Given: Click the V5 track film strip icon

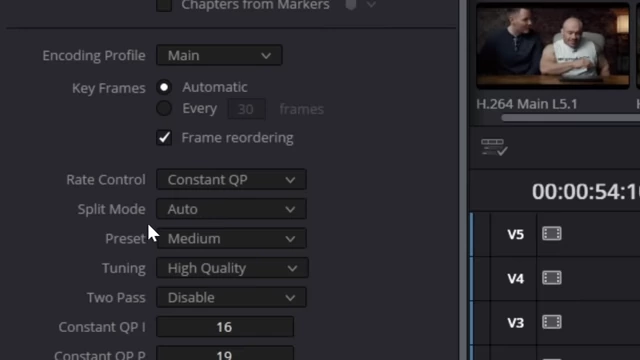Looking at the screenshot, I should [552, 234].
